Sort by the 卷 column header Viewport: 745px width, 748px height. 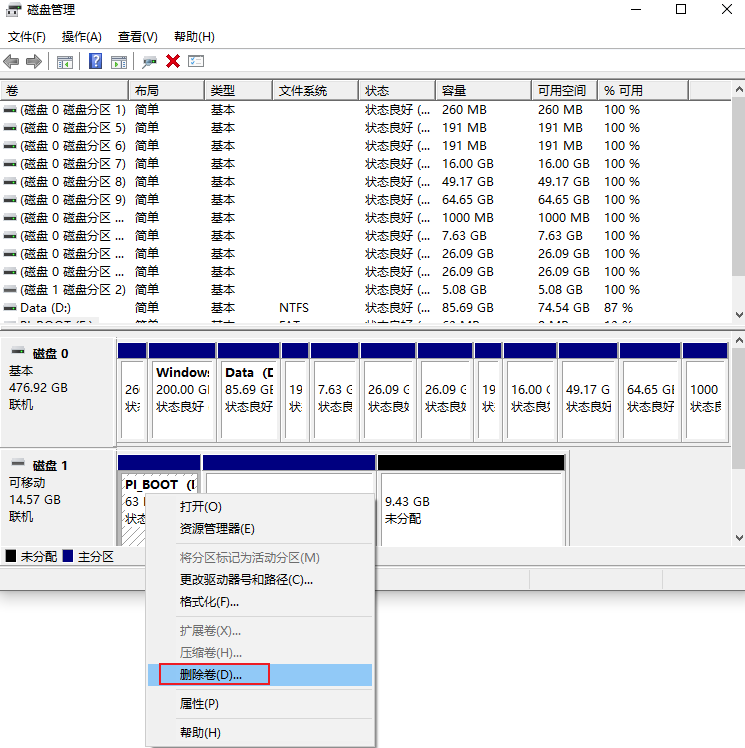[x=64, y=91]
